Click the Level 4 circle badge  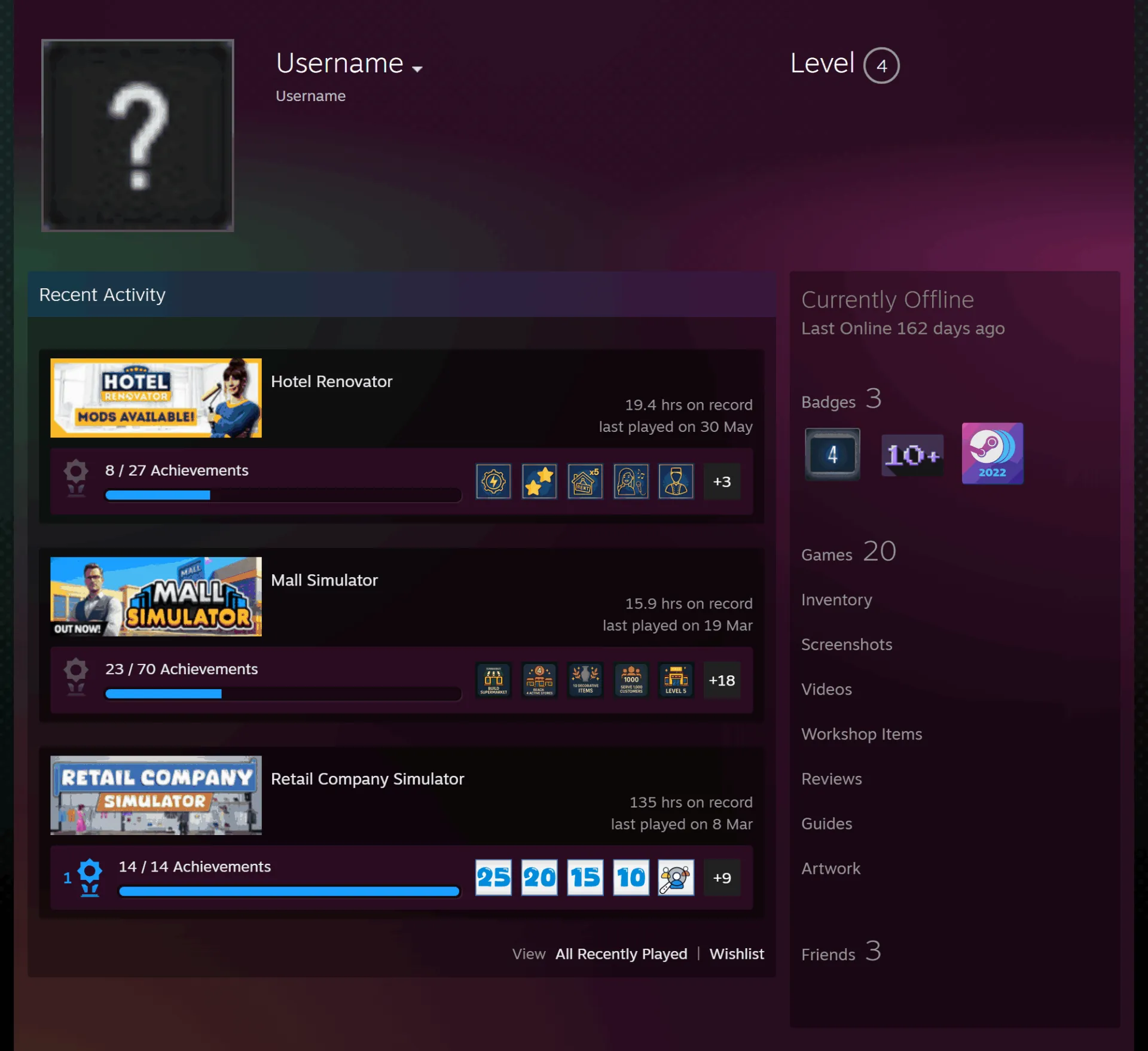point(881,65)
